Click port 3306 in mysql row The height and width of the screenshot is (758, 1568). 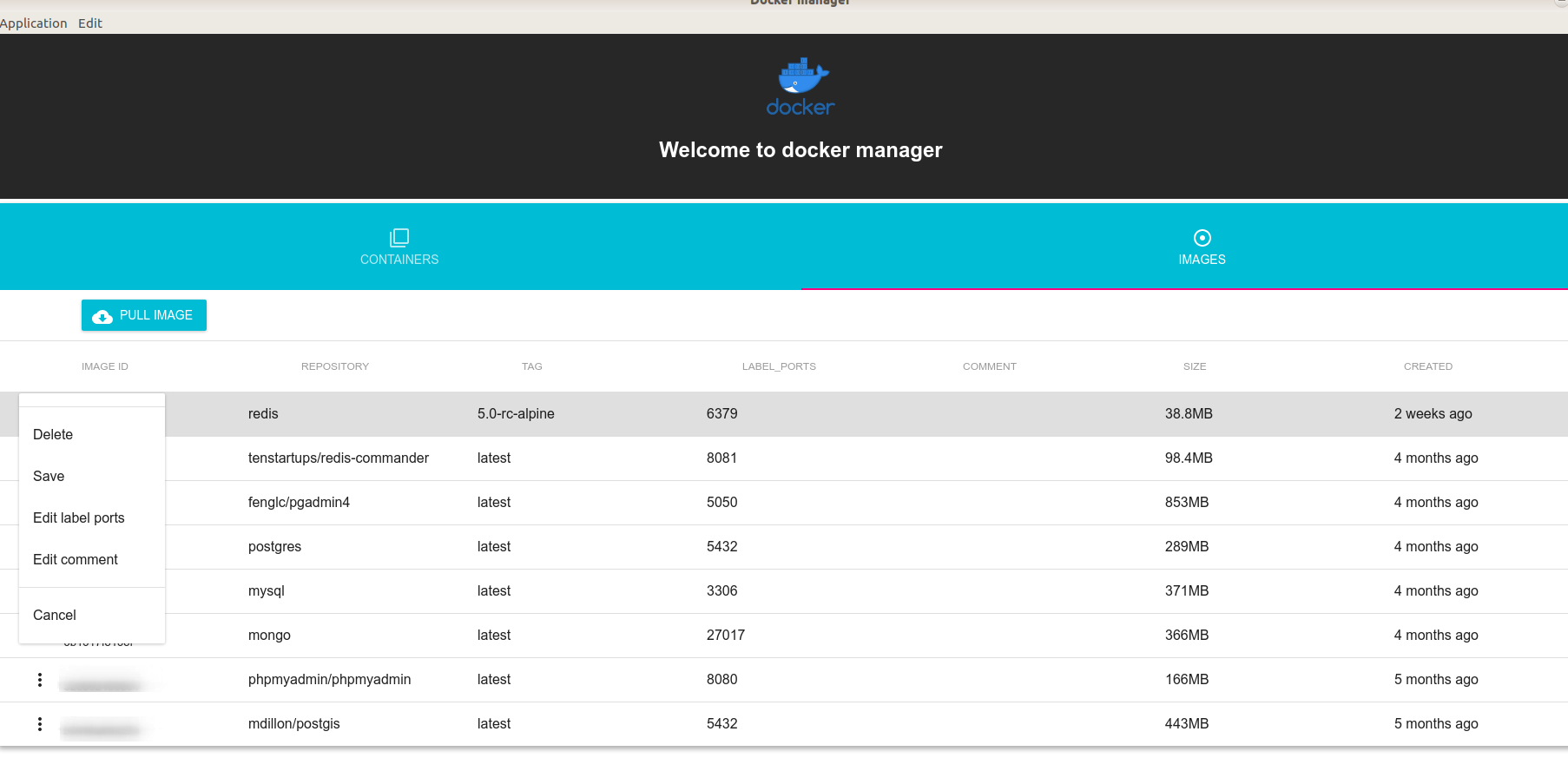722,591
